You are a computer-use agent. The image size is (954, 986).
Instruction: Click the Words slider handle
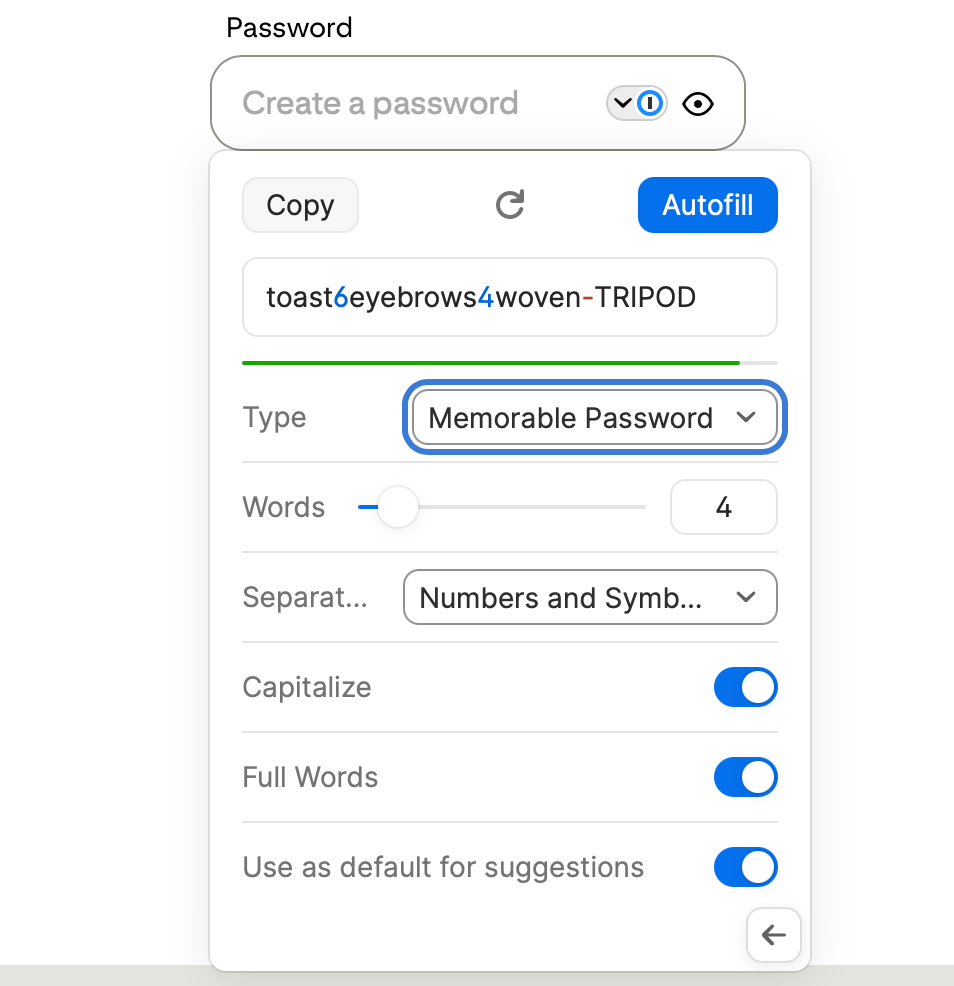[399, 507]
